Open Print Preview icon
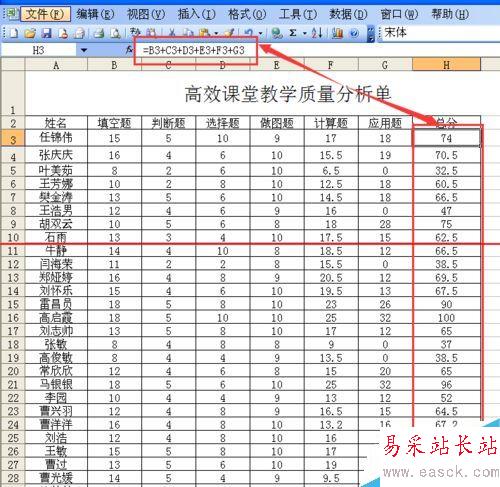Screen dimensions: 500x487 click(x=115, y=33)
